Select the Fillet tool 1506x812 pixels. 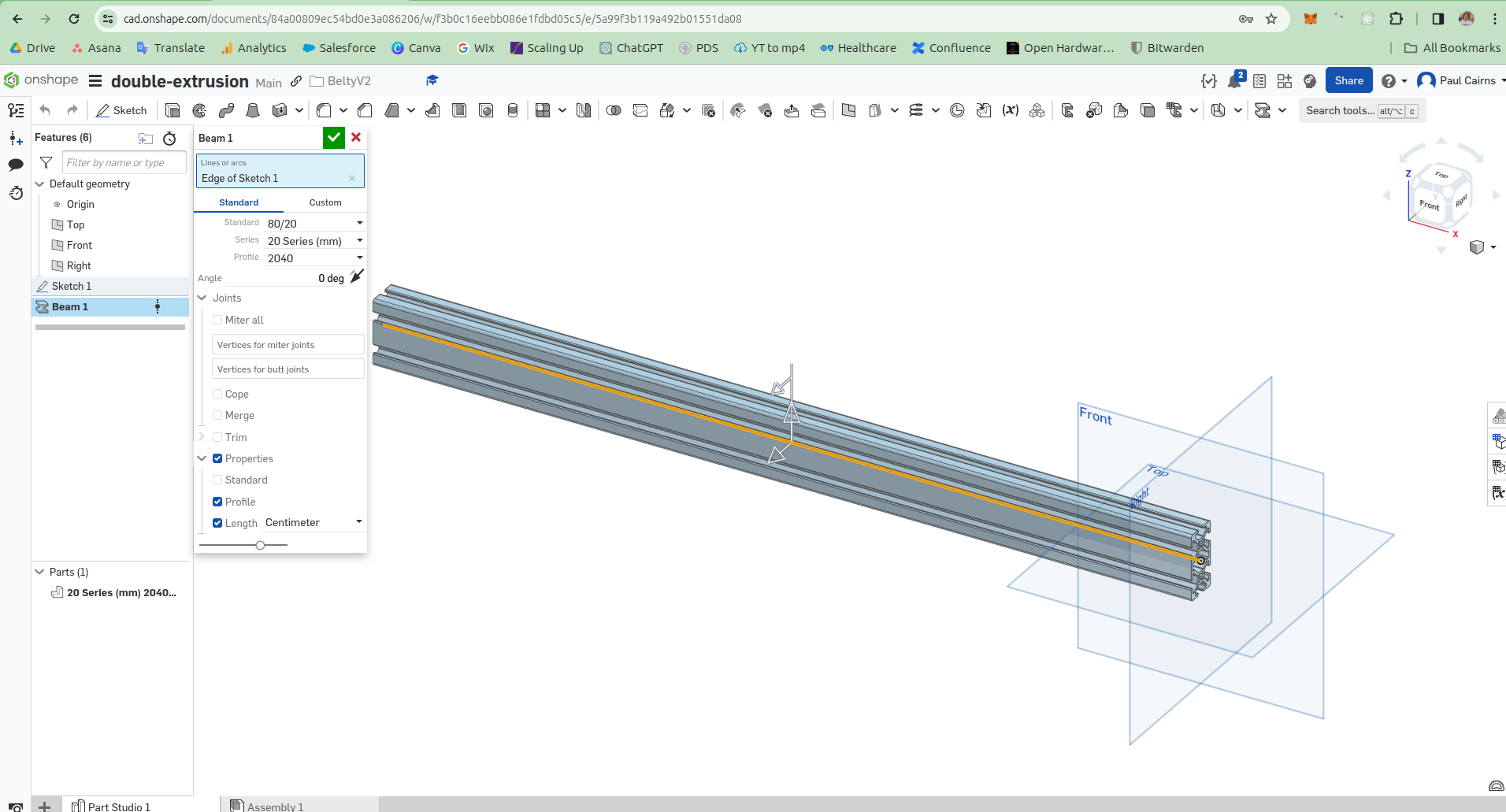coord(324,110)
